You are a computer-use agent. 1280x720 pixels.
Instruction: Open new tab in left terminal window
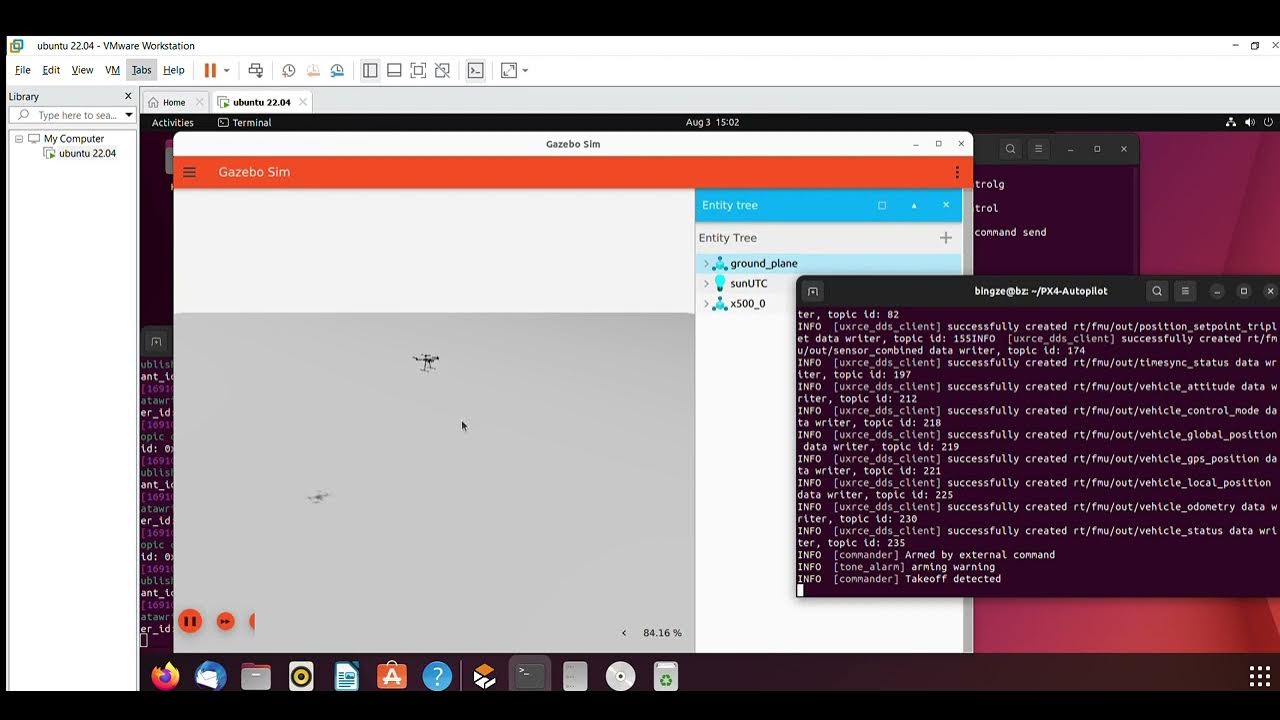tap(156, 341)
